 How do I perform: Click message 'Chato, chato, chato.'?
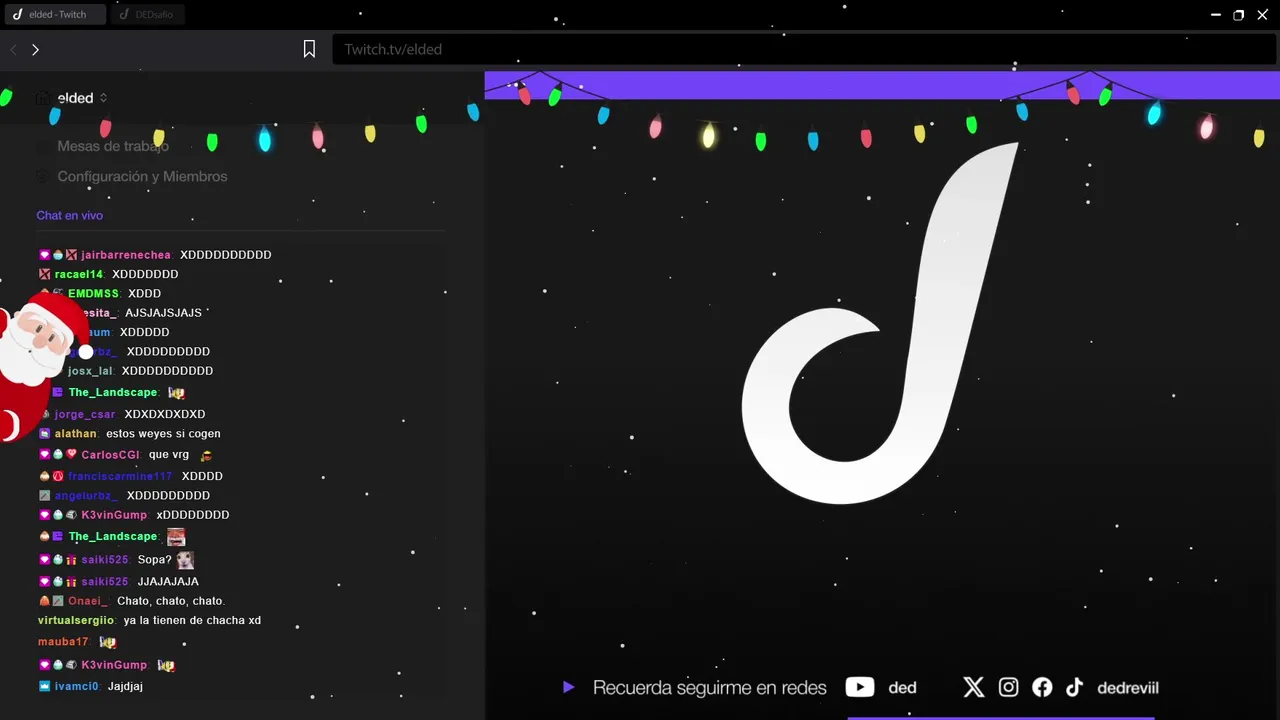(x=171, y=601)
